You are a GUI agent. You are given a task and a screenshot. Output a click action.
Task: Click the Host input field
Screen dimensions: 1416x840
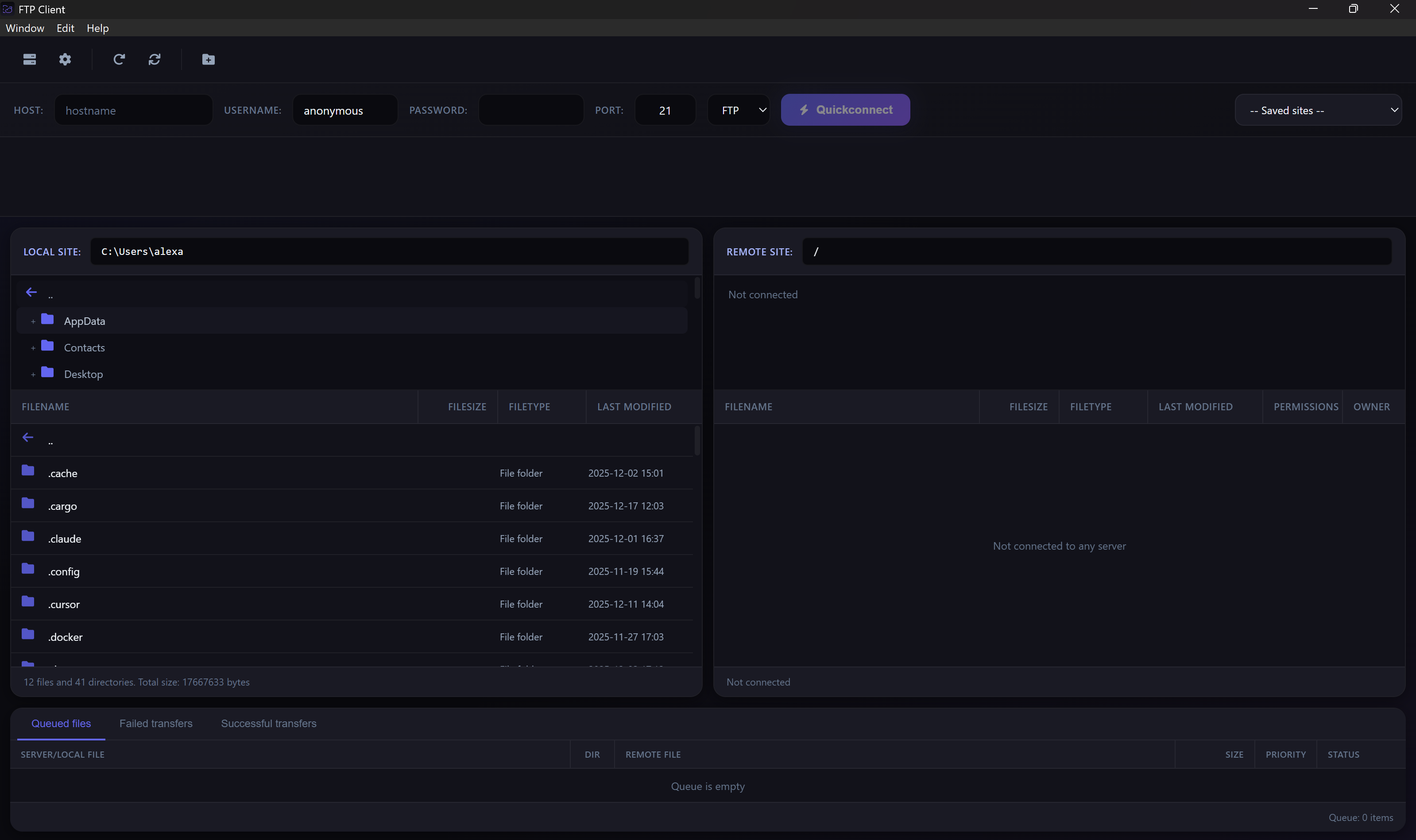[x=134, y=110]
